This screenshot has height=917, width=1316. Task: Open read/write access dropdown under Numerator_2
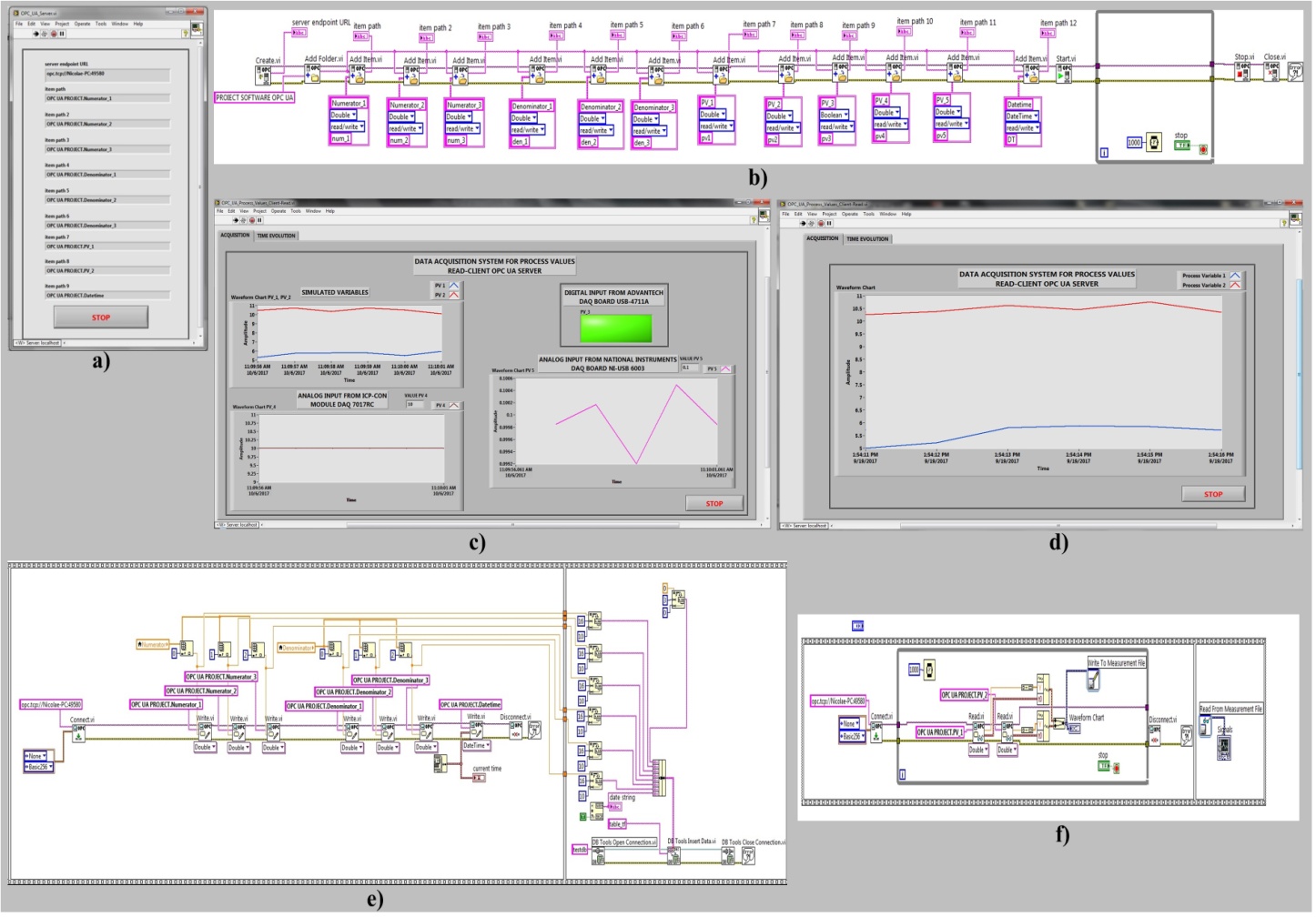pyautogui.click(x=405, y=129)
